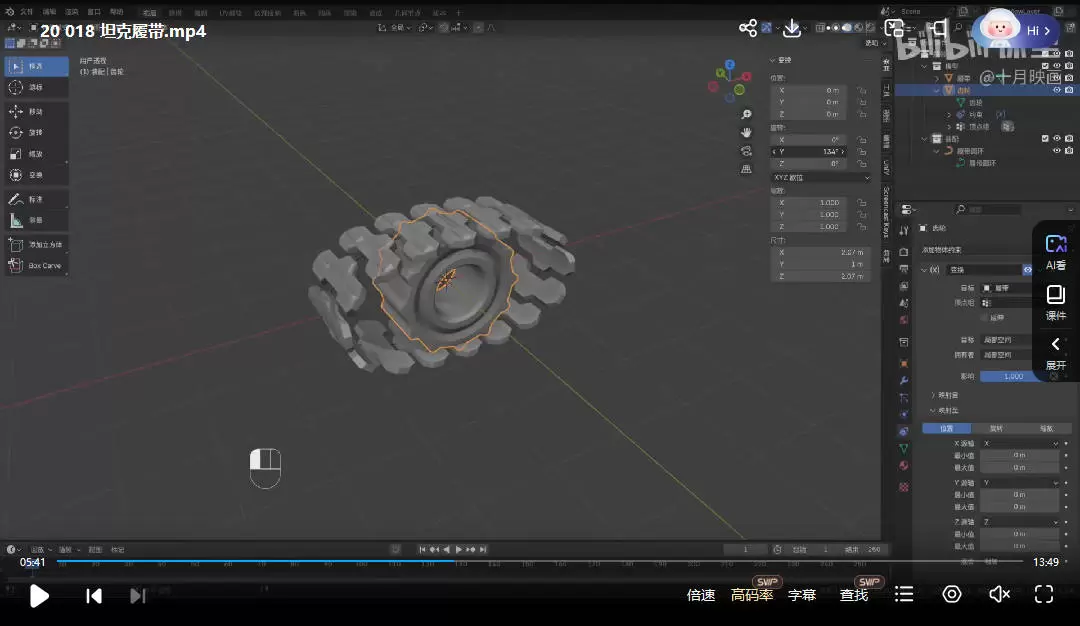The height and width of the screenshot is (626, 1080).
Task: Click the viewport pan hand icon
Action: pyautogui.click(x=746, y=132)
